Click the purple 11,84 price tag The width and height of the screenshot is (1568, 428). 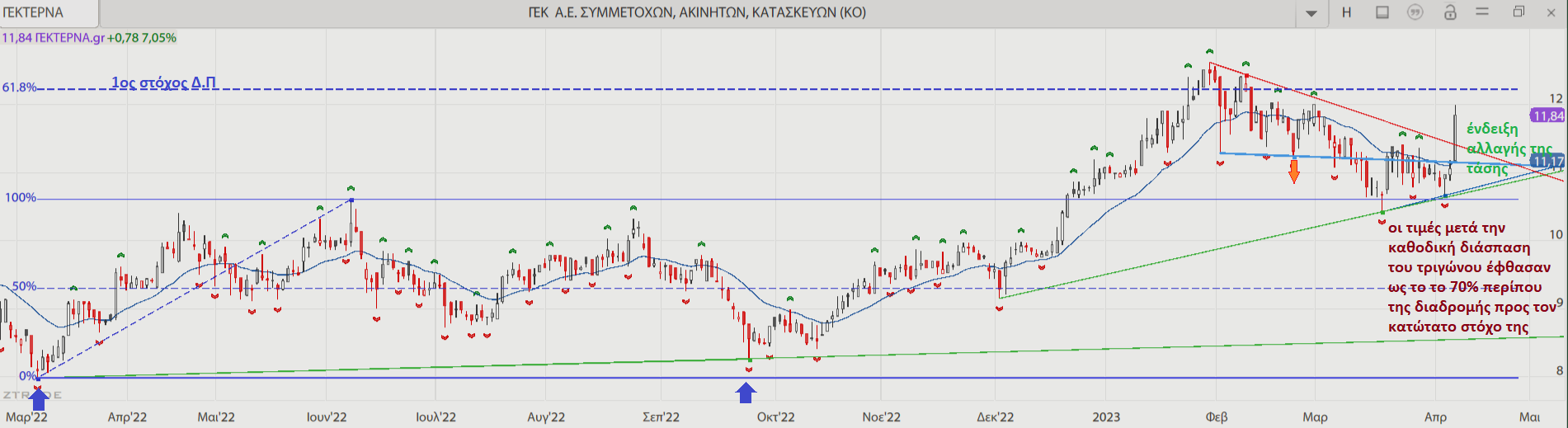1547,115
